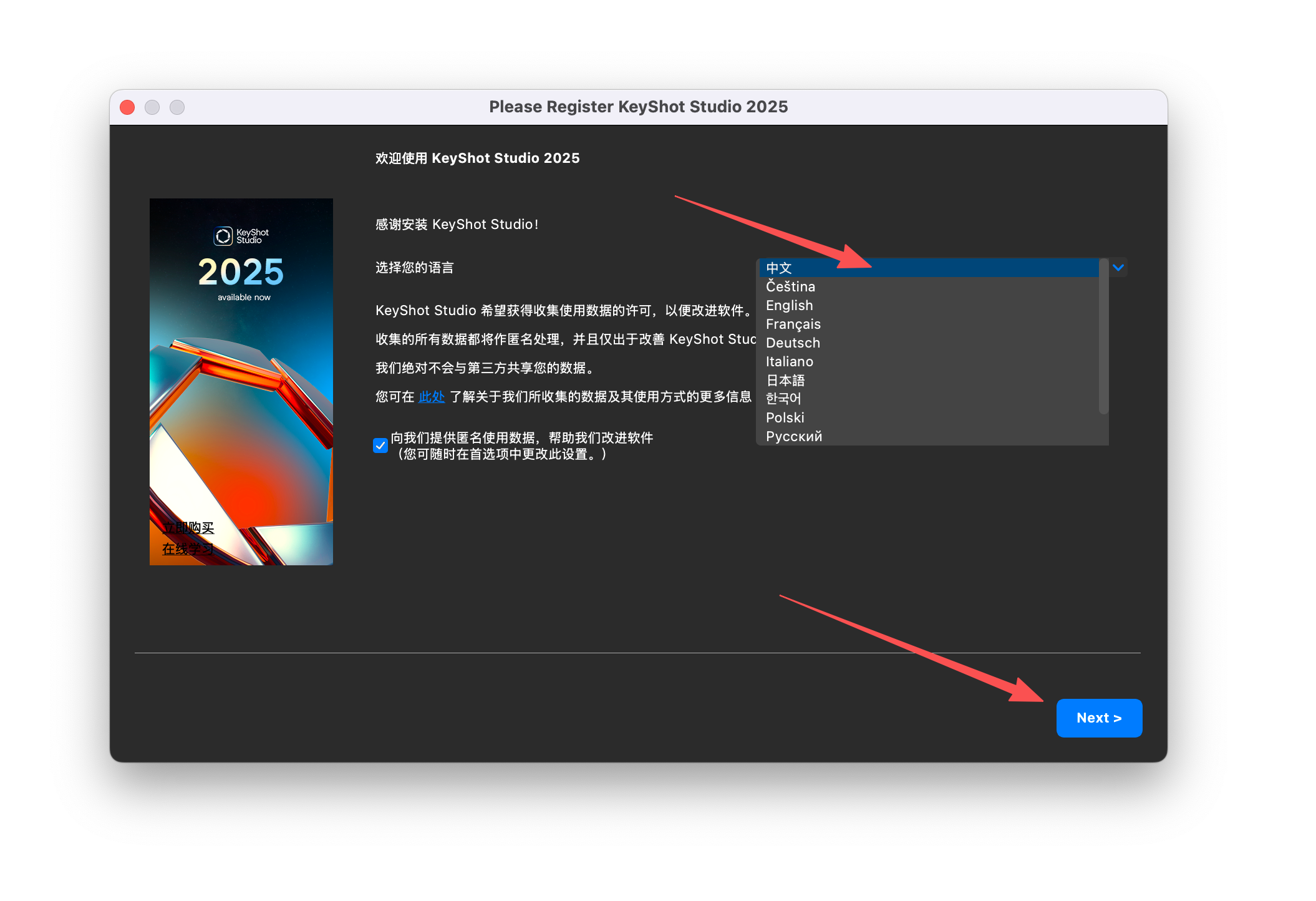Click the 立即购买 buy now link
Screen dimensions: 1316x901
(188, 528)
